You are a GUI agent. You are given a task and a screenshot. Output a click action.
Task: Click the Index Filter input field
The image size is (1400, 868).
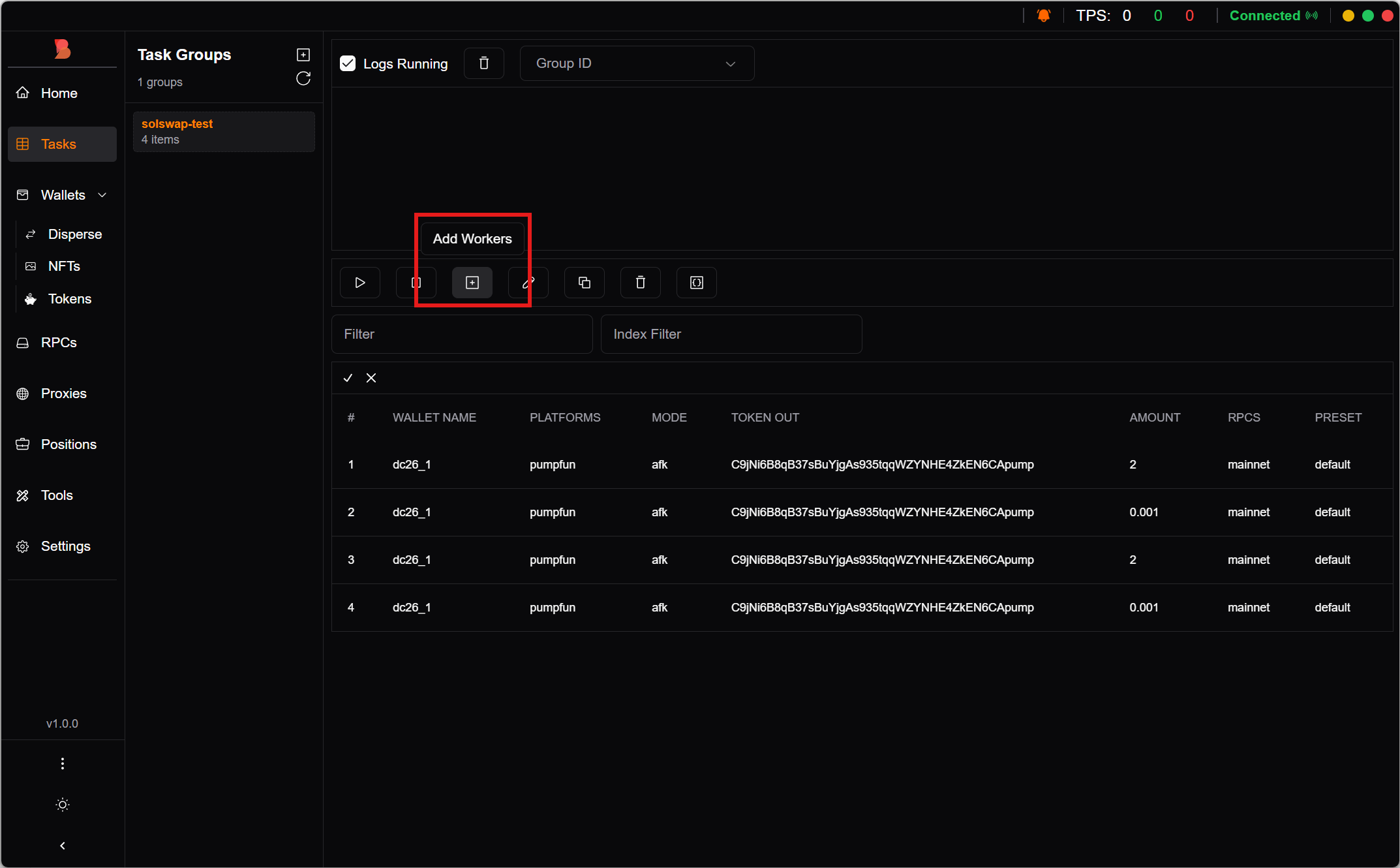[x=731, y=334]
